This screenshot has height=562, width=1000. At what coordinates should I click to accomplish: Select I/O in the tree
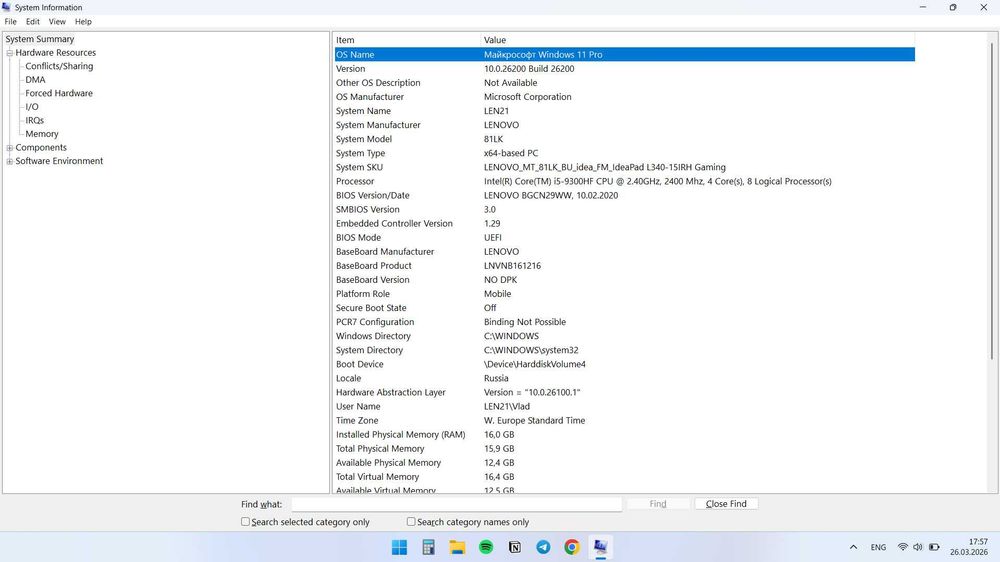point(32,107)
